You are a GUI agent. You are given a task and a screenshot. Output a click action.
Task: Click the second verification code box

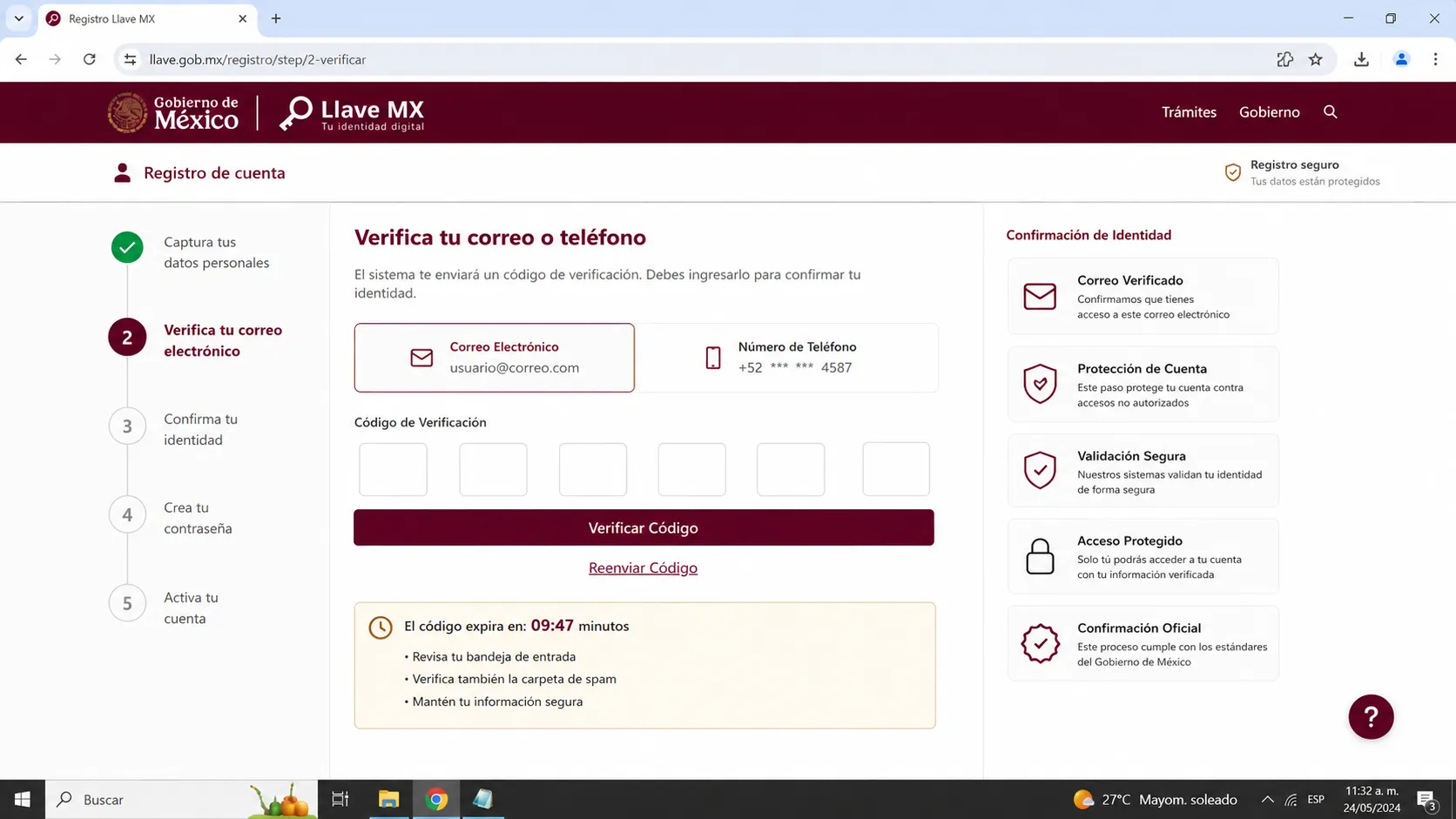point(493,469)
